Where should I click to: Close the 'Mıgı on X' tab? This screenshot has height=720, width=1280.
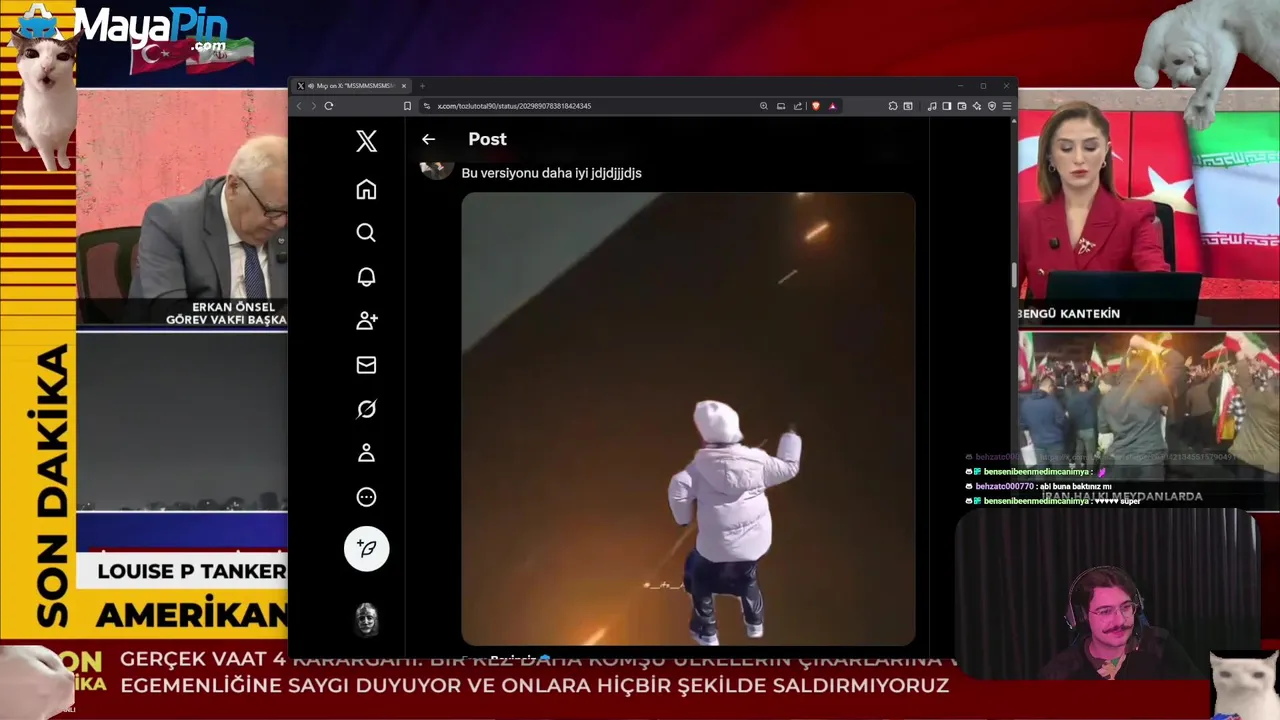coord(405,86)
